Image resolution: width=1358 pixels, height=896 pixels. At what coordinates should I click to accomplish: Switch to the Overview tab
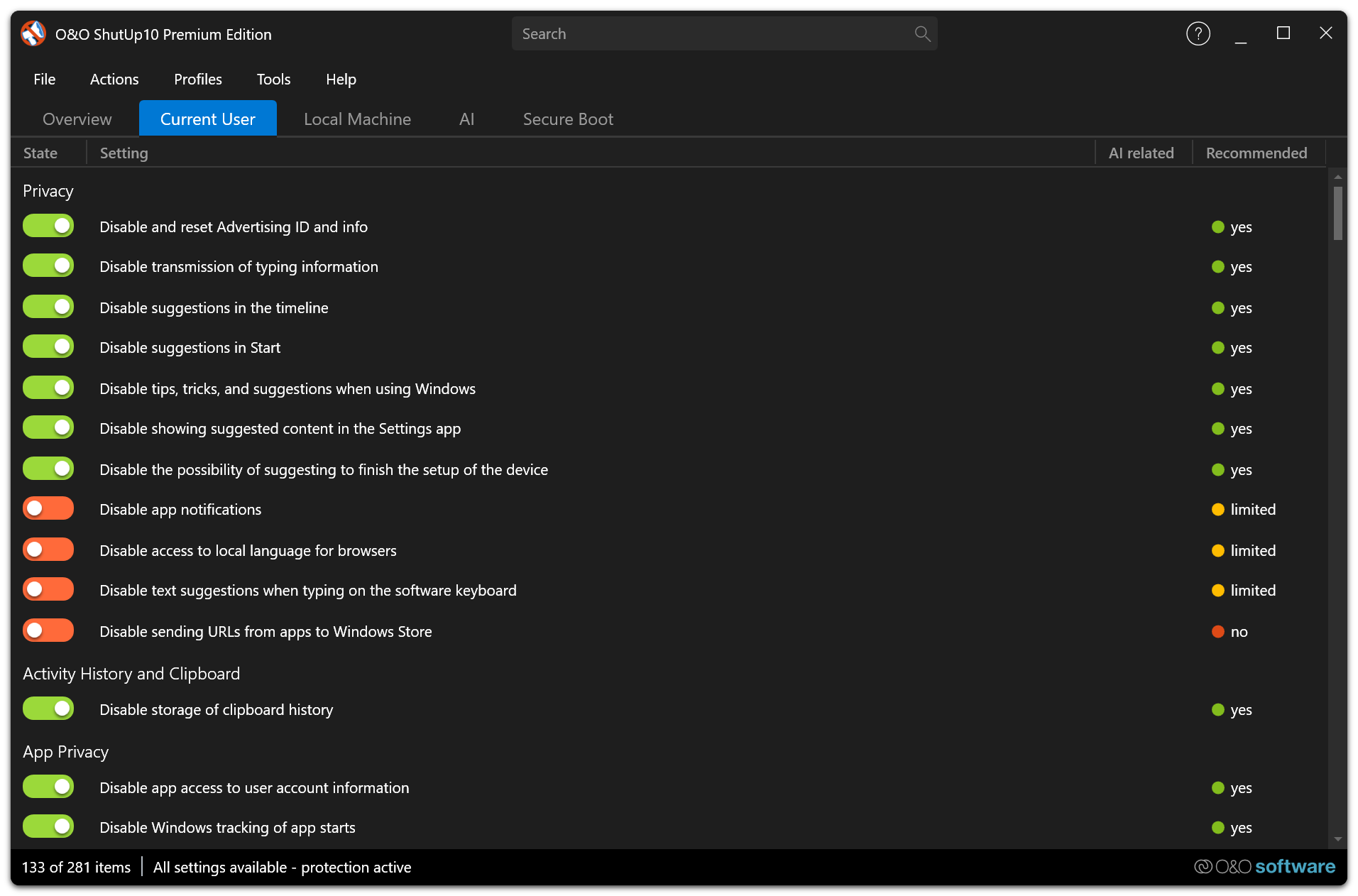coord(77,119)
